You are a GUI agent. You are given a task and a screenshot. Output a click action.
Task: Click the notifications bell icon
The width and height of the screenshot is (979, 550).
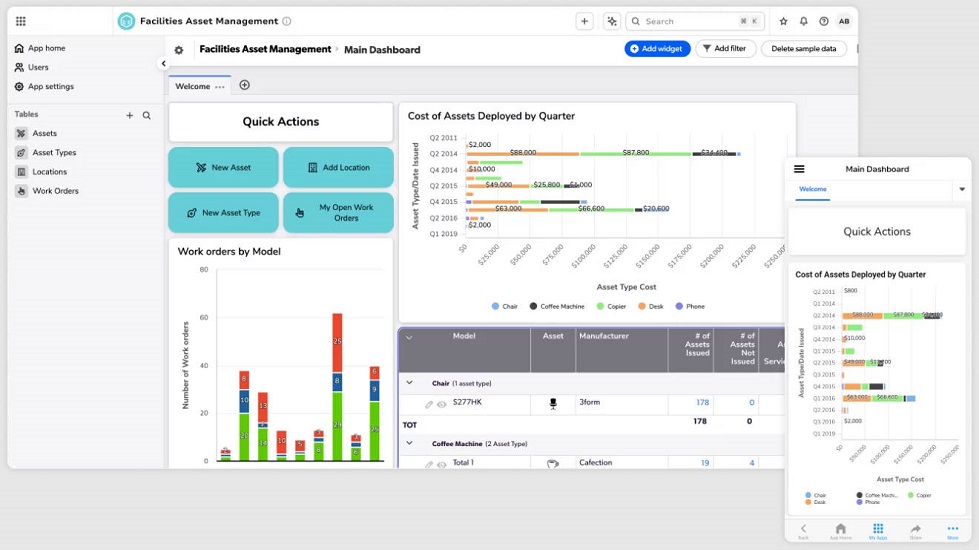click(803, 21)
